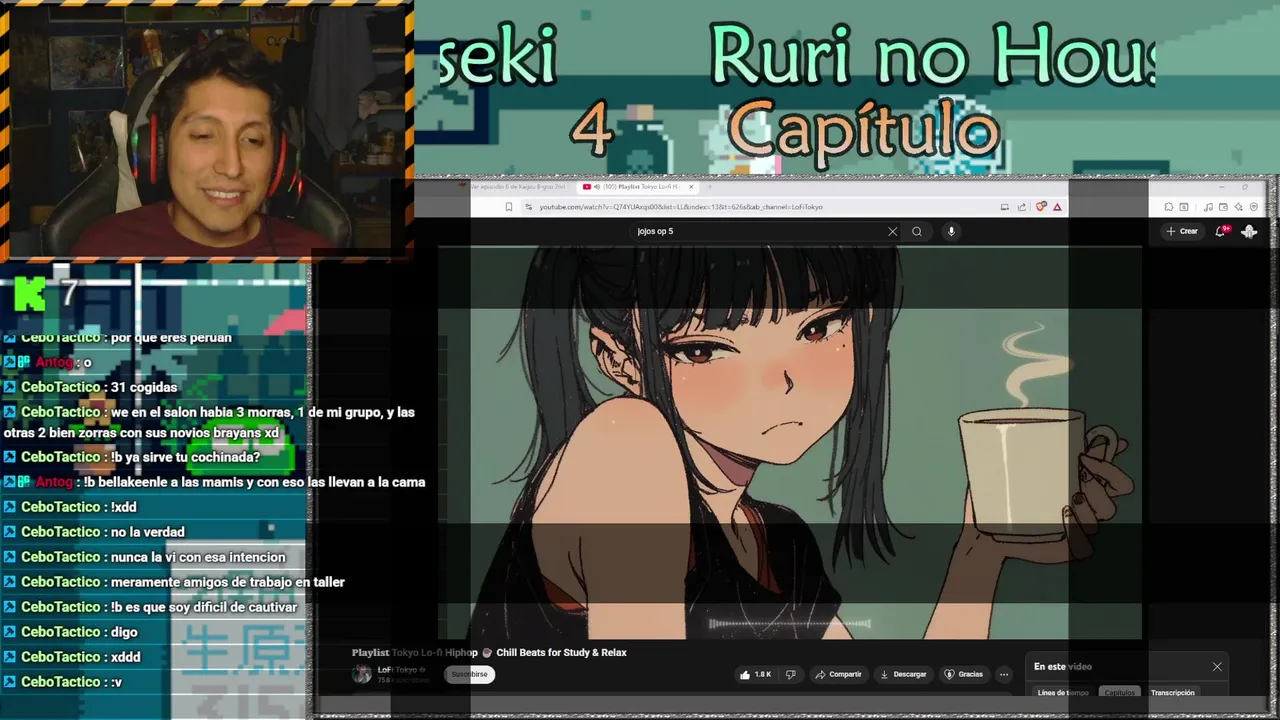This screenshot has width=1280, height=720.
Task: Click chat message '!b es que soy dificil de cautivar'
Action: (204, 607)
